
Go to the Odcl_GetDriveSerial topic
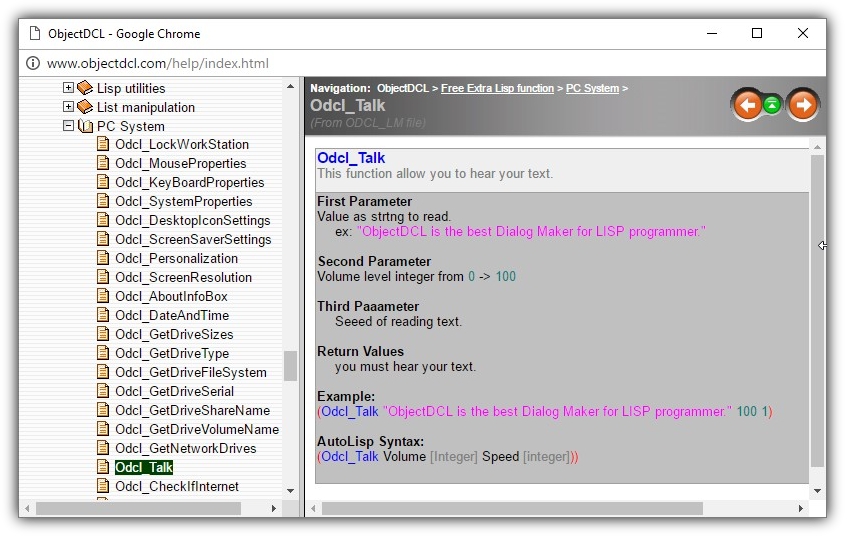[x=175, y=391]
